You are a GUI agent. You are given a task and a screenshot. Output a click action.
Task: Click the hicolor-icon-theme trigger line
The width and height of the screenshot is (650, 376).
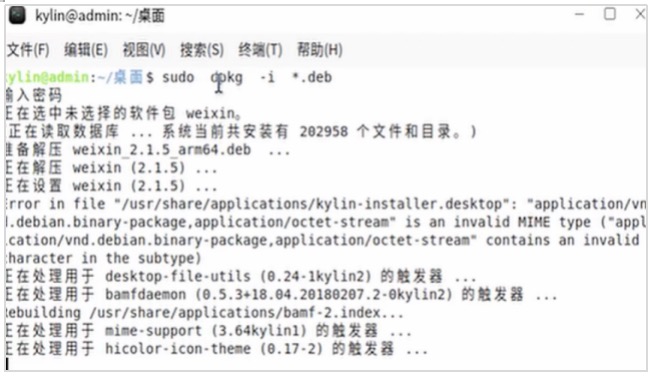[216, 349]
